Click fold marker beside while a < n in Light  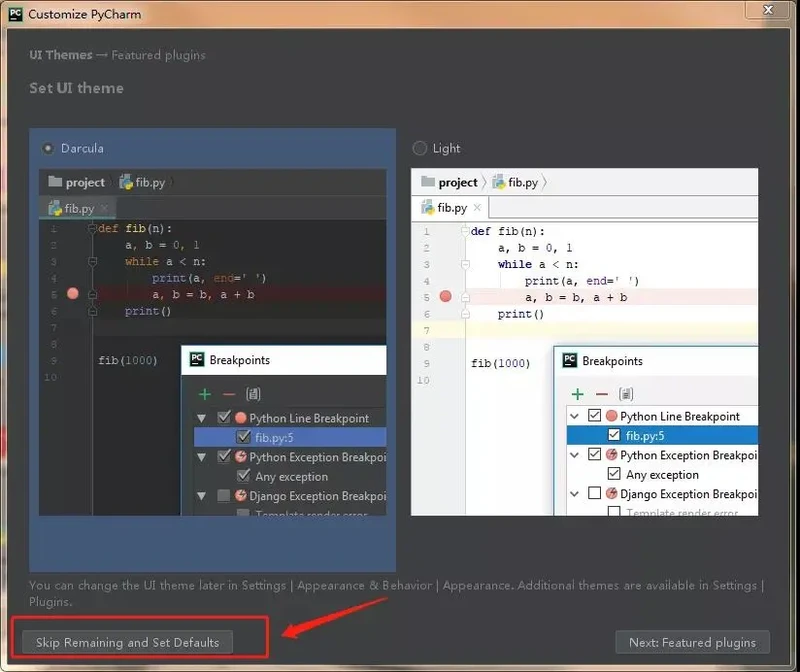tap(465, 264)
